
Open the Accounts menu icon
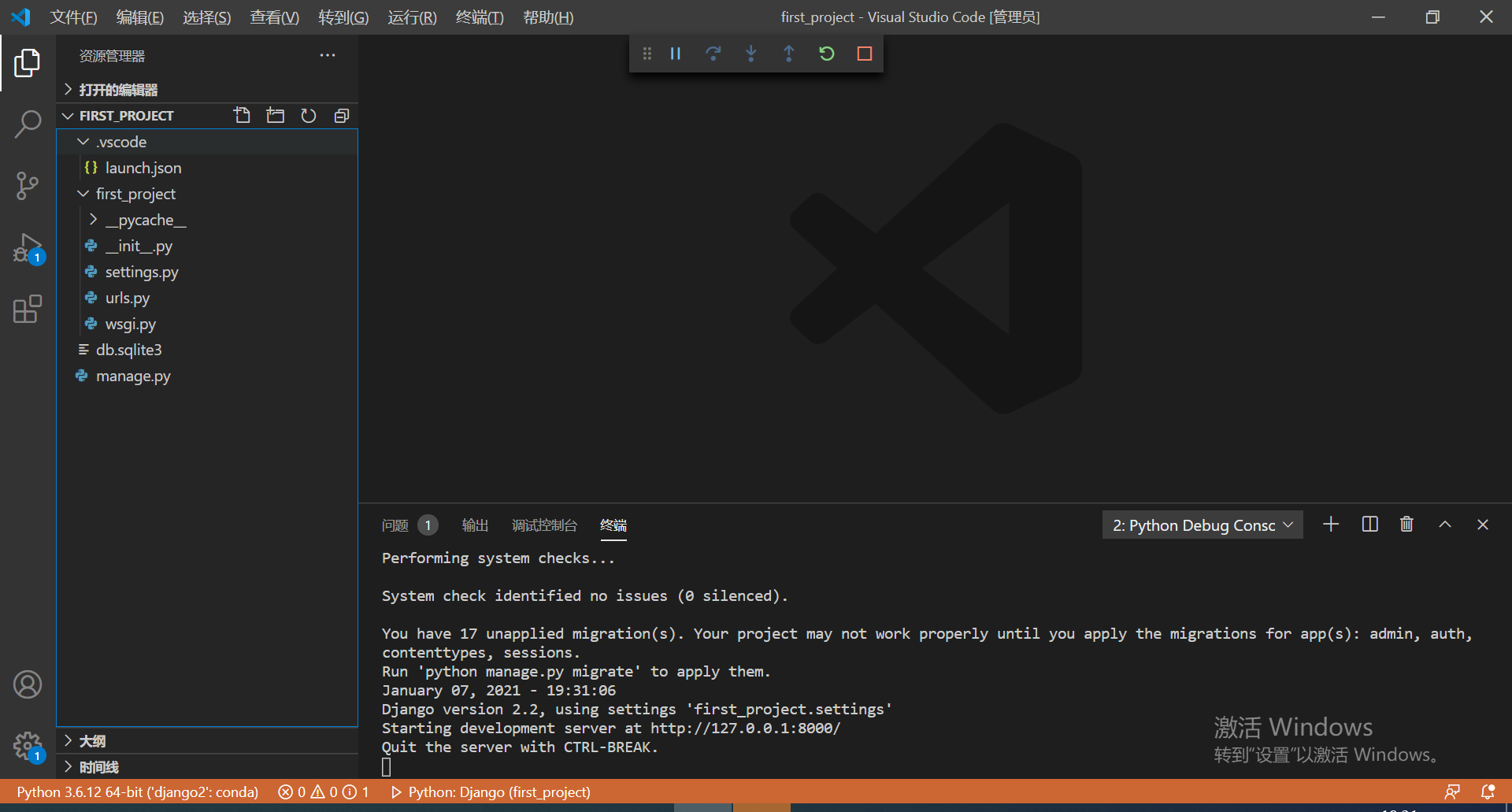(28, 684)
